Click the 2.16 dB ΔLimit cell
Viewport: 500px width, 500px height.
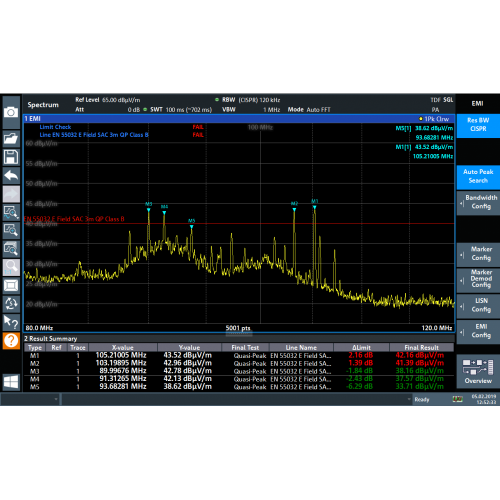click(361, 355)
